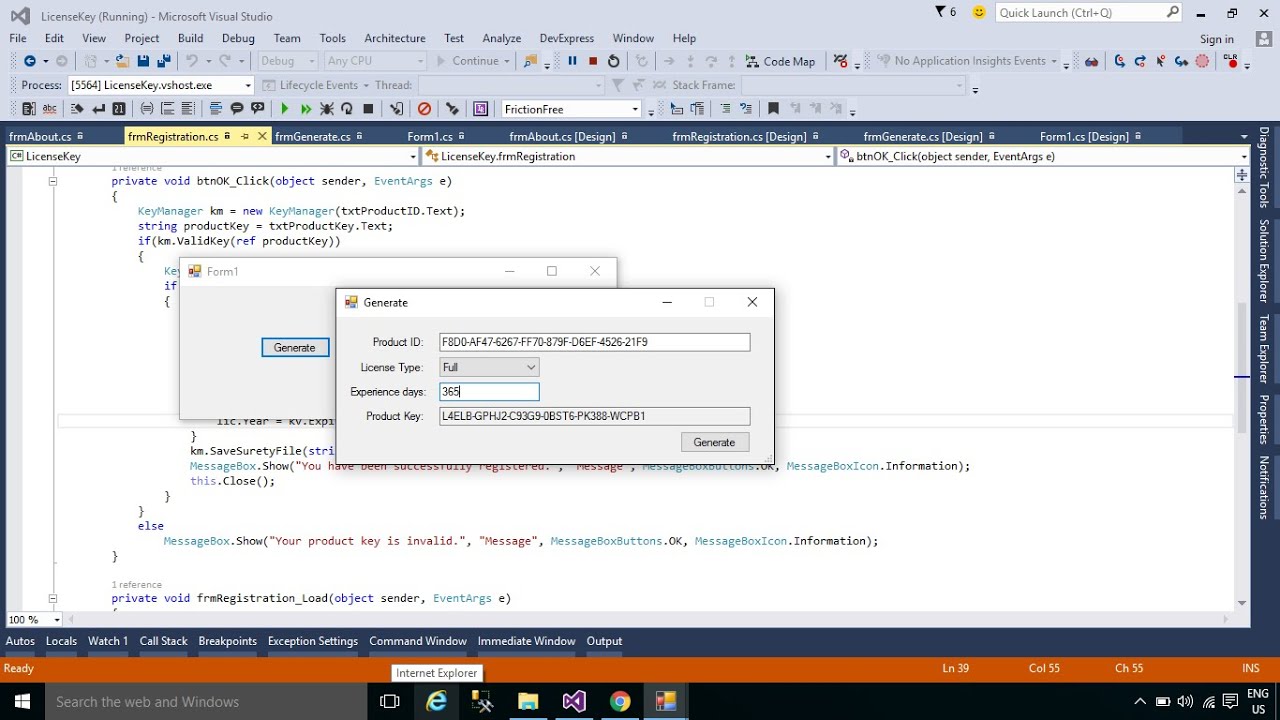Click the green Run play icon
The height and width of the screenshot is (720, 1280).
point(285,109)
